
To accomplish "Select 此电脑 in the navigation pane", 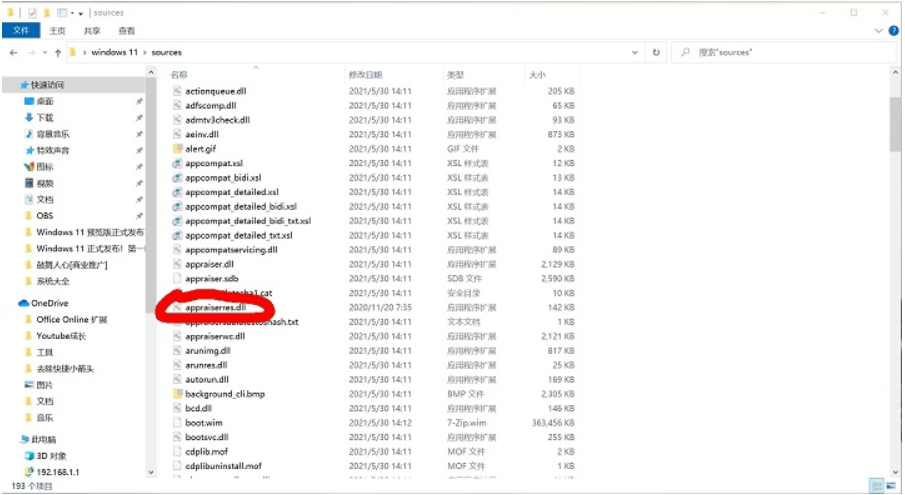I will (46, 439).
